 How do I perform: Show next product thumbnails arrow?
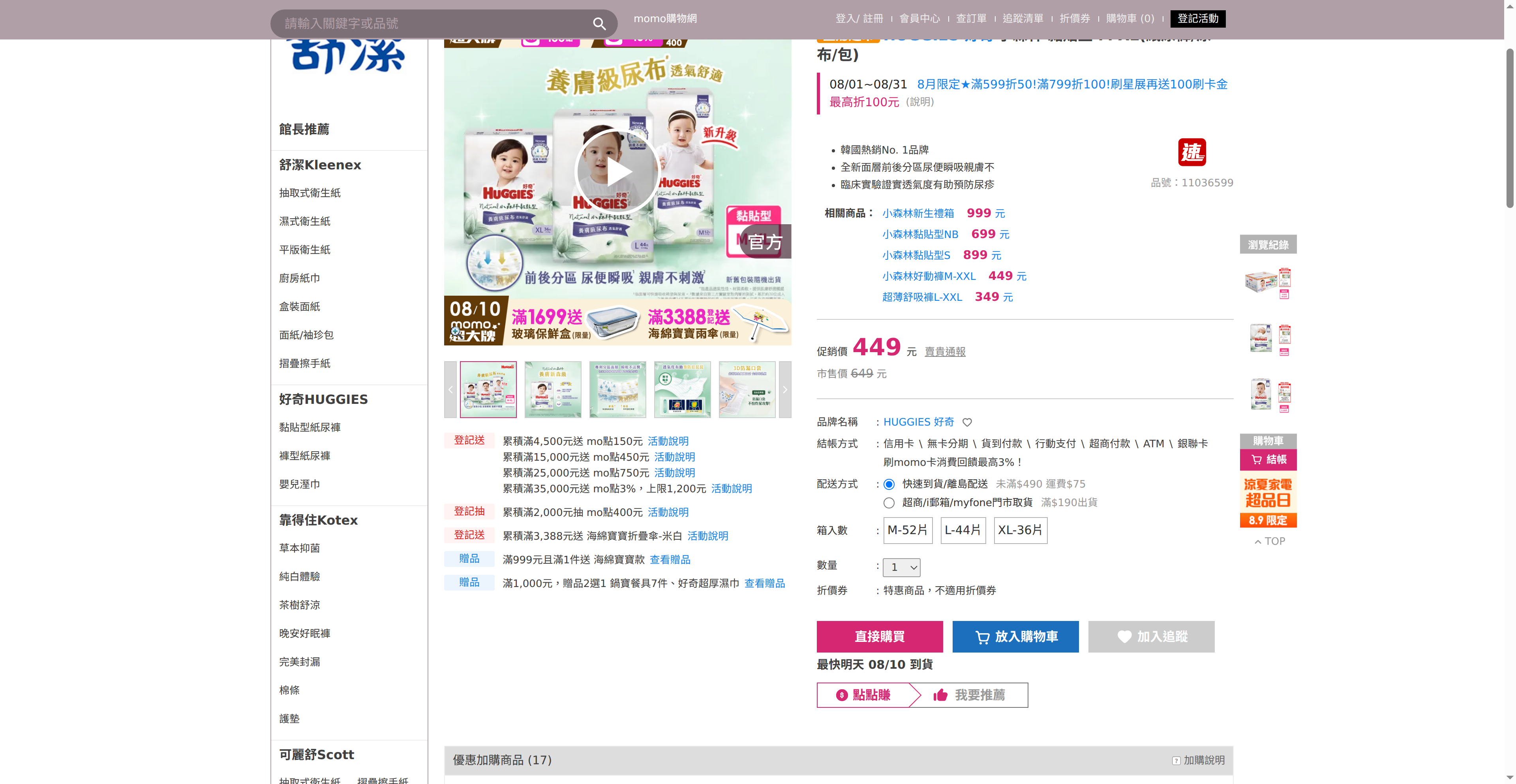point(784,390)
